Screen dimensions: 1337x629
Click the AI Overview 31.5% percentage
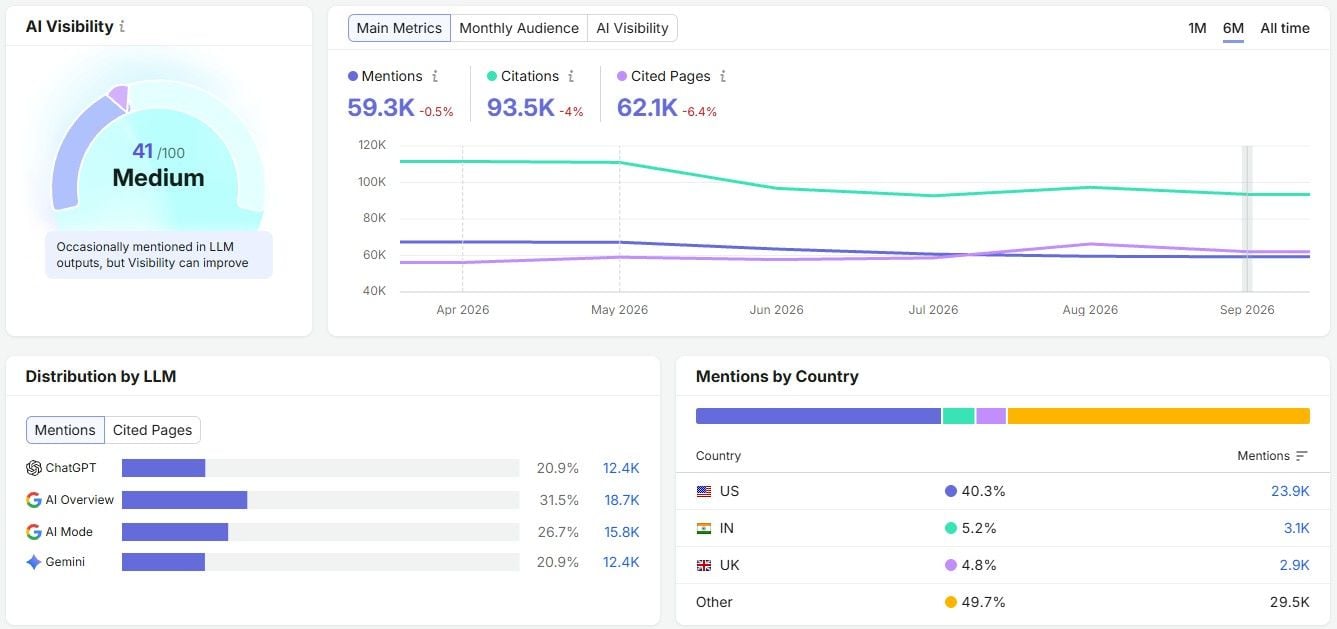[558, 500]
